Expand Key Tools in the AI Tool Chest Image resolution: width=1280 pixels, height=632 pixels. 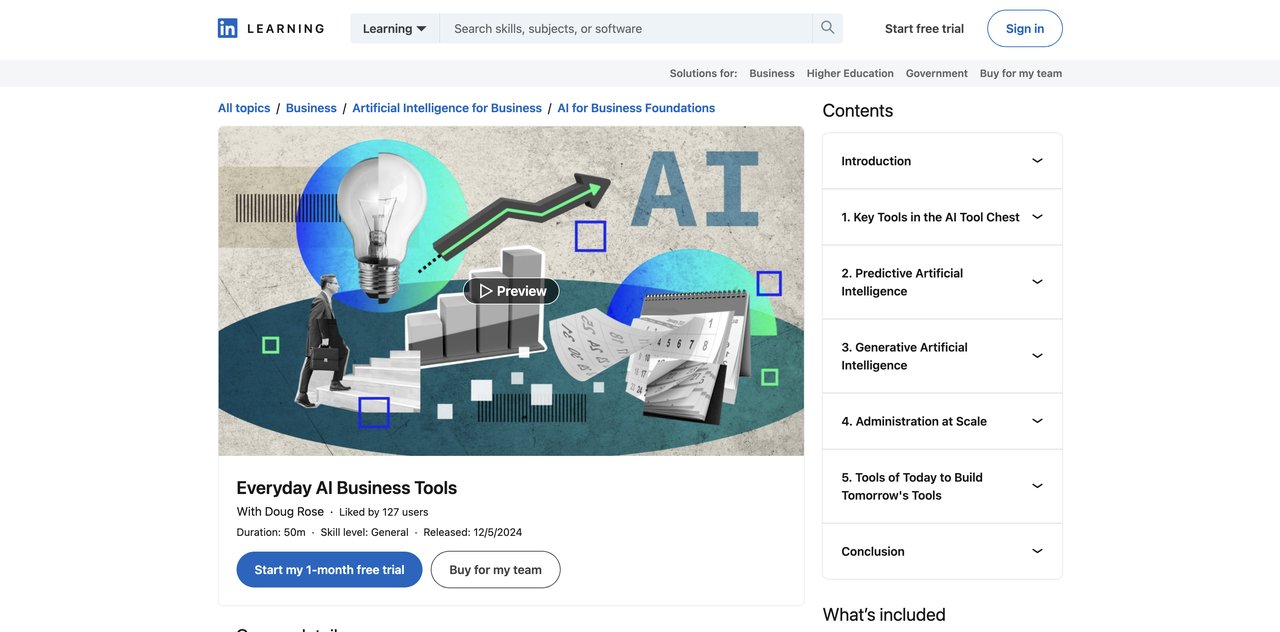(x=942, y=217)
